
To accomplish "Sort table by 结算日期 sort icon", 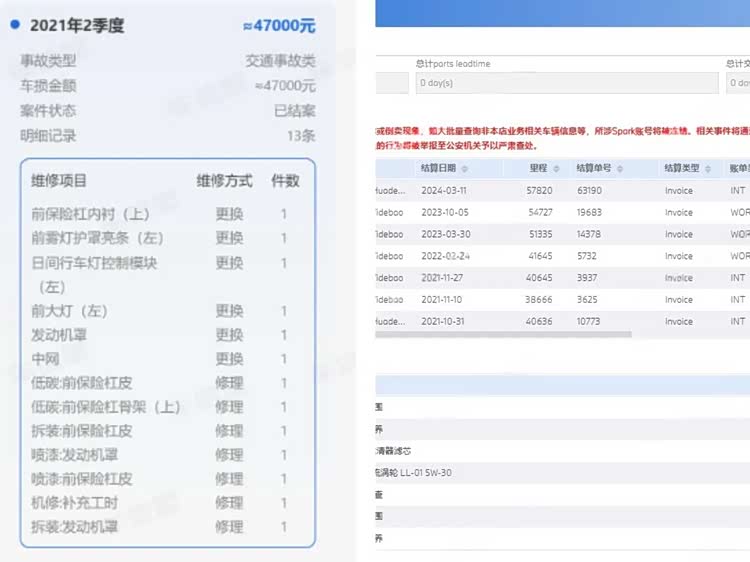I will (464, 168).
